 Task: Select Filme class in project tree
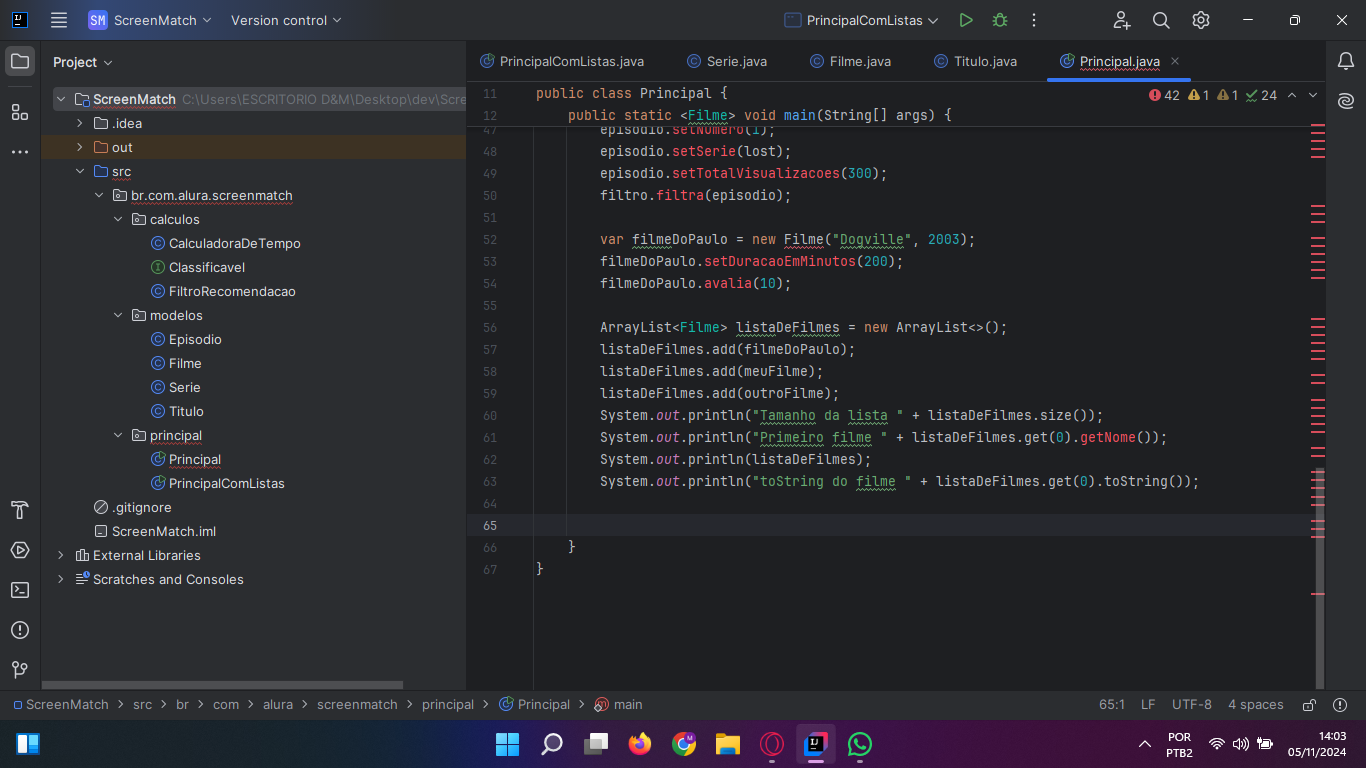(176, 364)
